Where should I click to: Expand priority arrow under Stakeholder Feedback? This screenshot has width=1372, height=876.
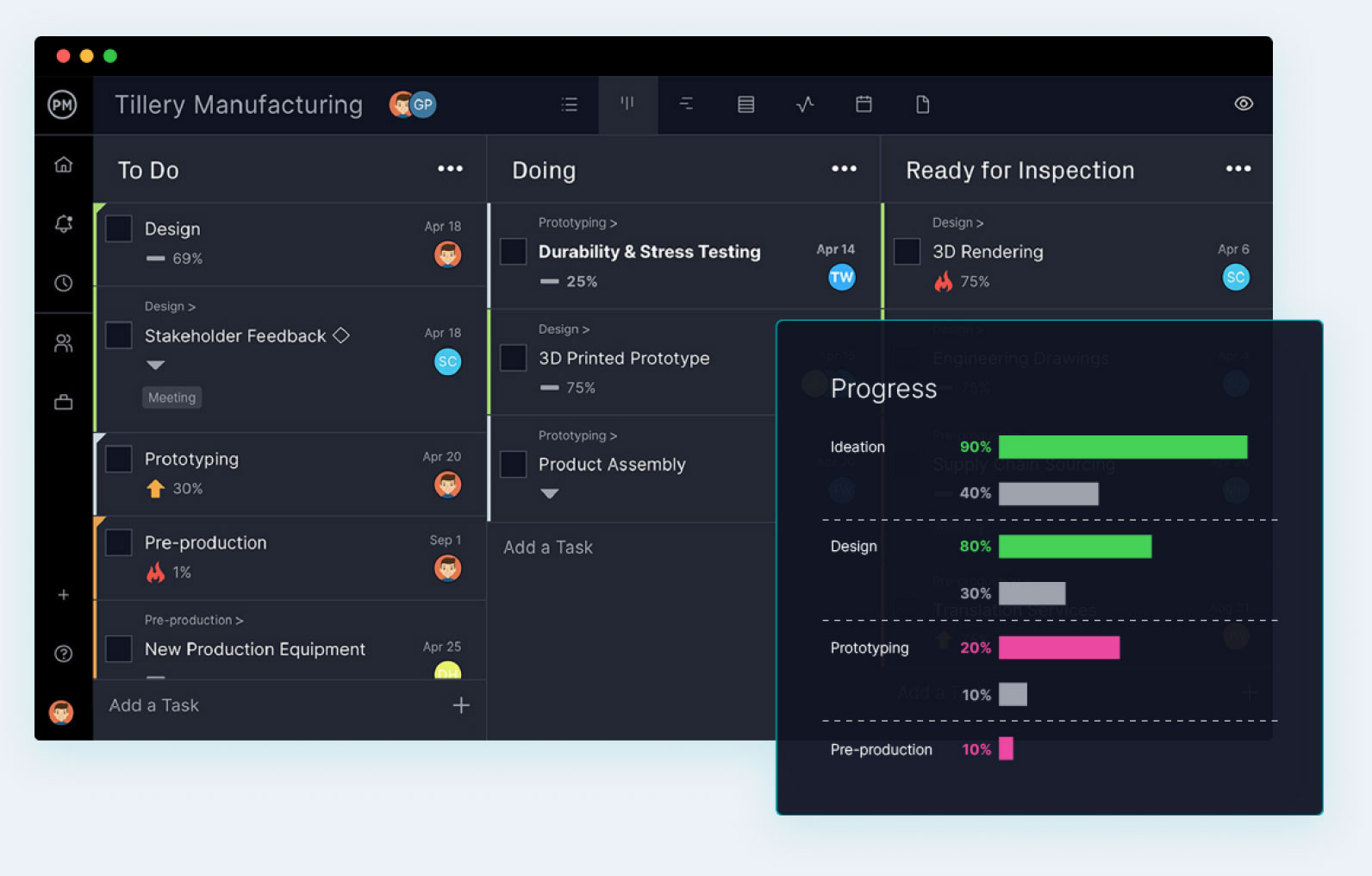pos(155,366)
